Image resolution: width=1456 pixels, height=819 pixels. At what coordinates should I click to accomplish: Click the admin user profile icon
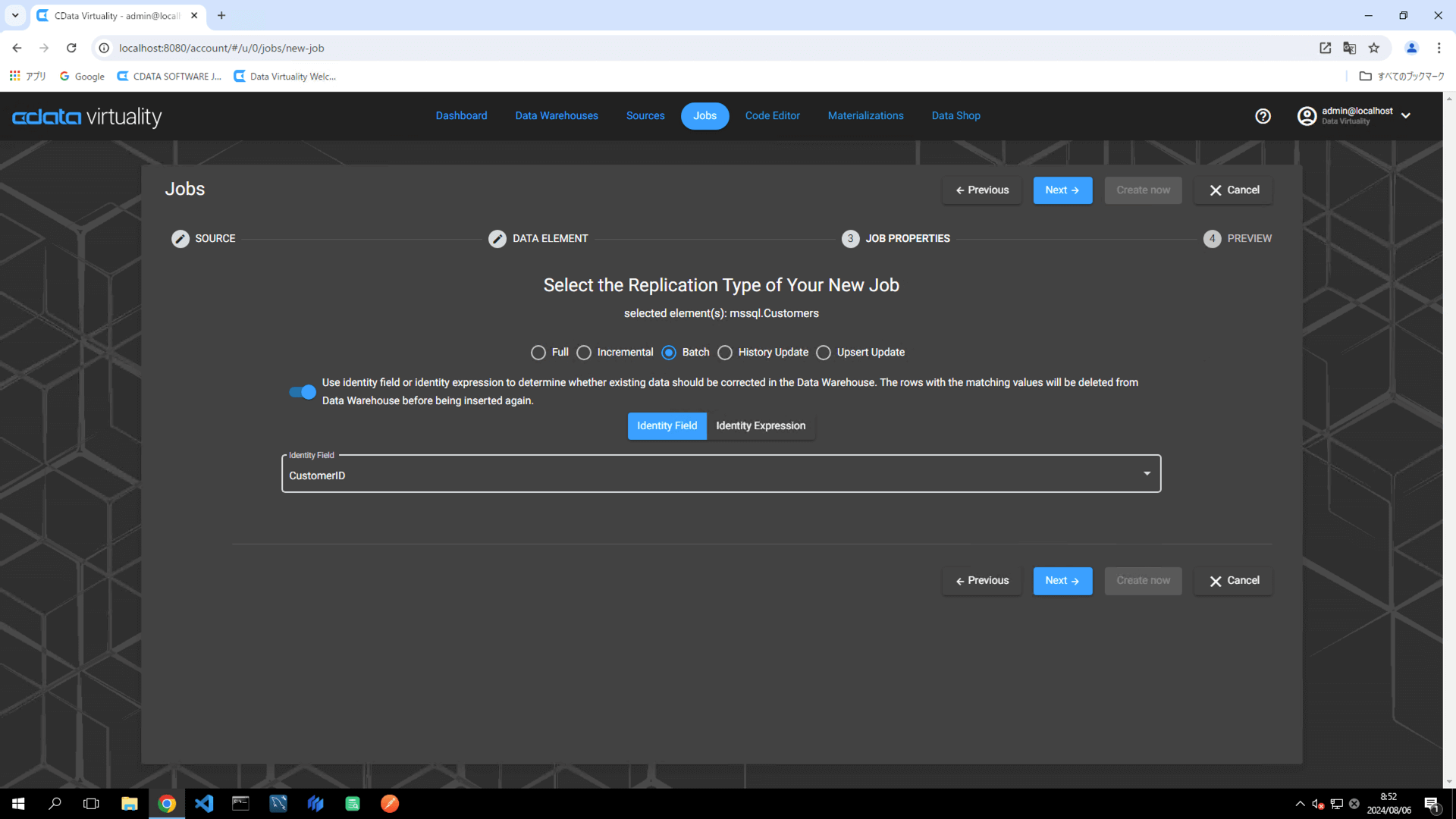pos(1307,116)
